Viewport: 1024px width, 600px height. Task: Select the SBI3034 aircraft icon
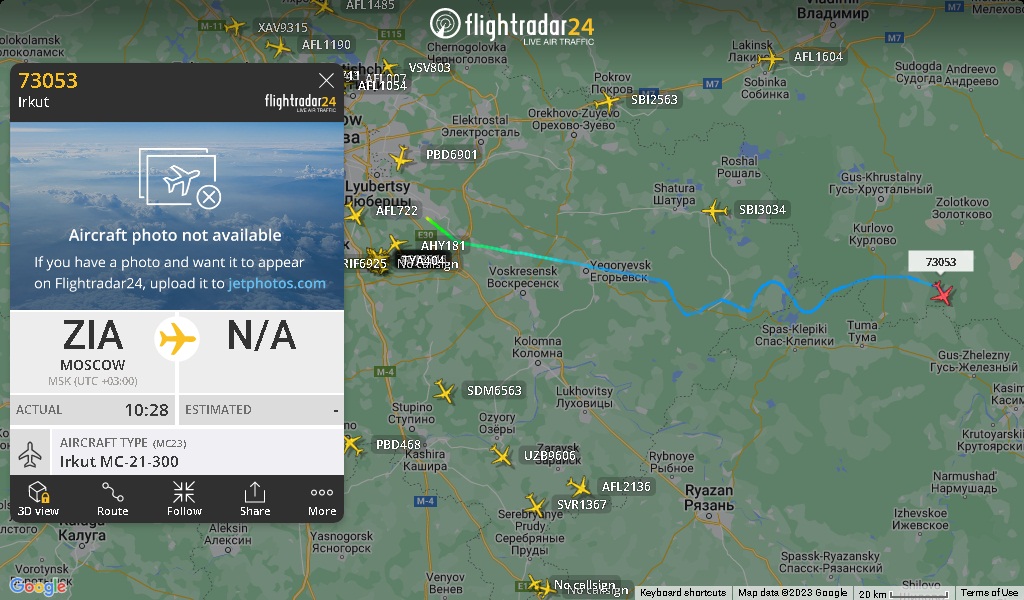(715, 211)
